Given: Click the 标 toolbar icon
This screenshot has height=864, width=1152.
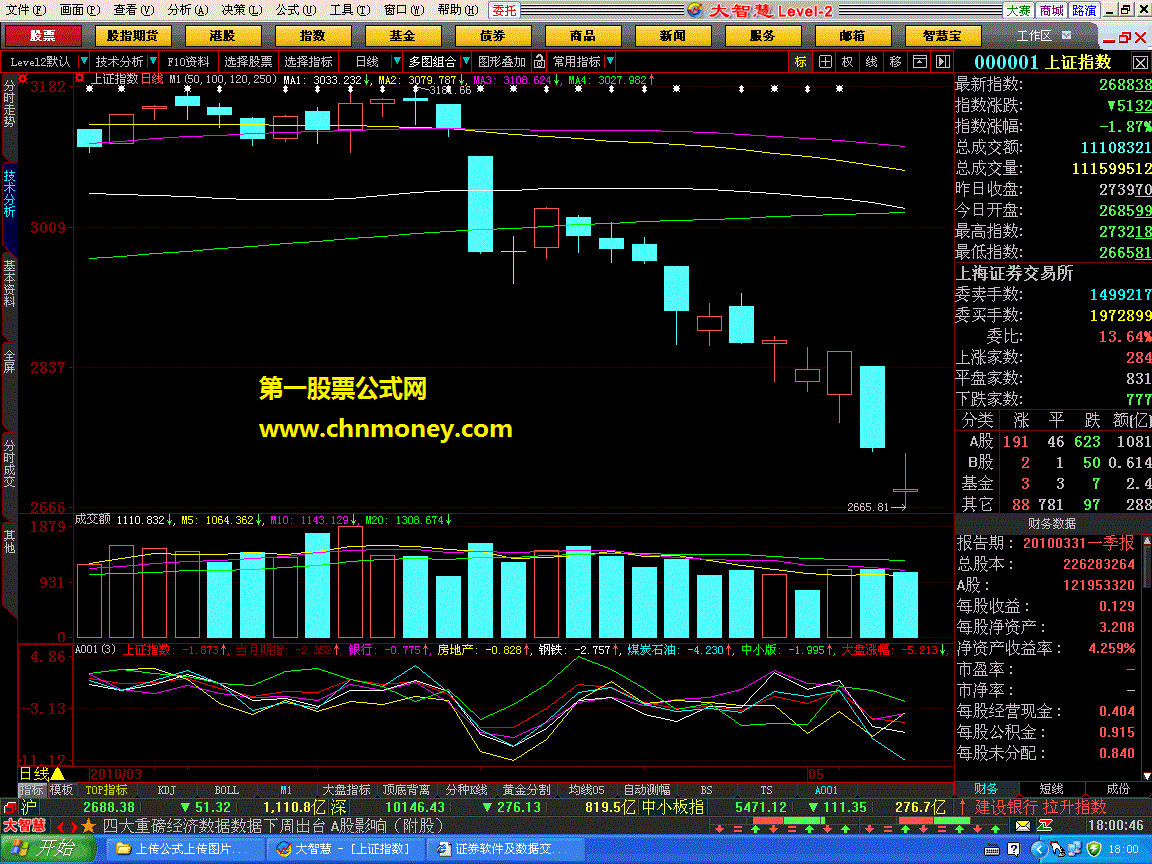Looking at the screenshot, I should click(x=801, y=62).
